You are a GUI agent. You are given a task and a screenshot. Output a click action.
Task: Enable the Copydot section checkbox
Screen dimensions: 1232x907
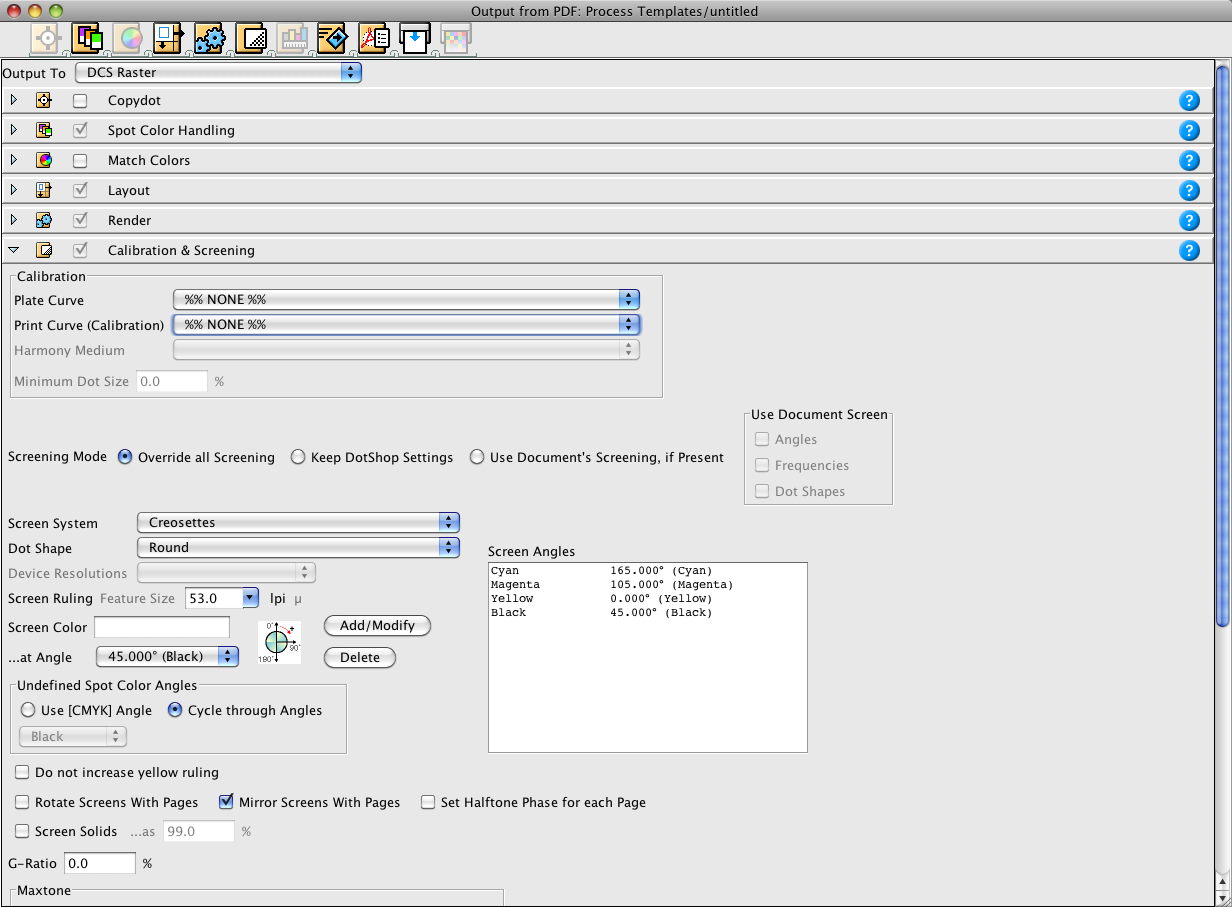click(80, 101)
